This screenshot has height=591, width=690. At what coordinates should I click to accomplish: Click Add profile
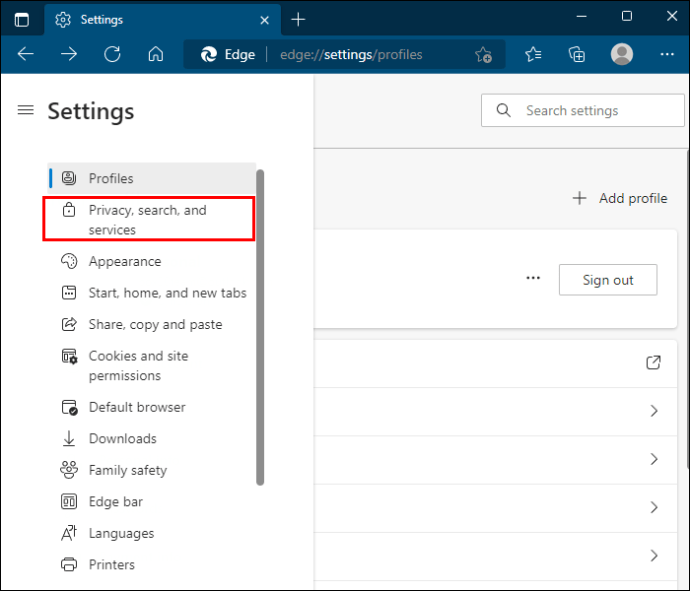[620, 198]
